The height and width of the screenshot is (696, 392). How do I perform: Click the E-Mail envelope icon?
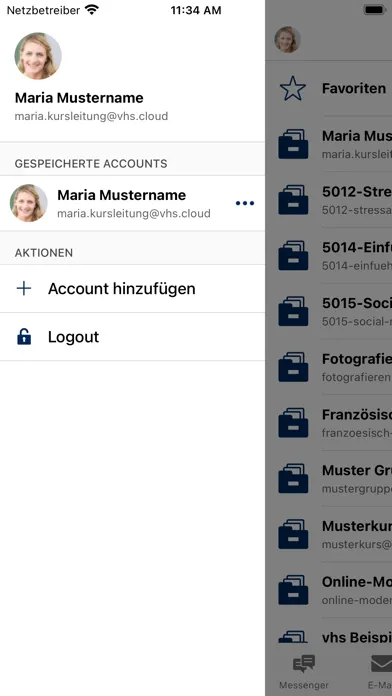[x=382, y=664]
